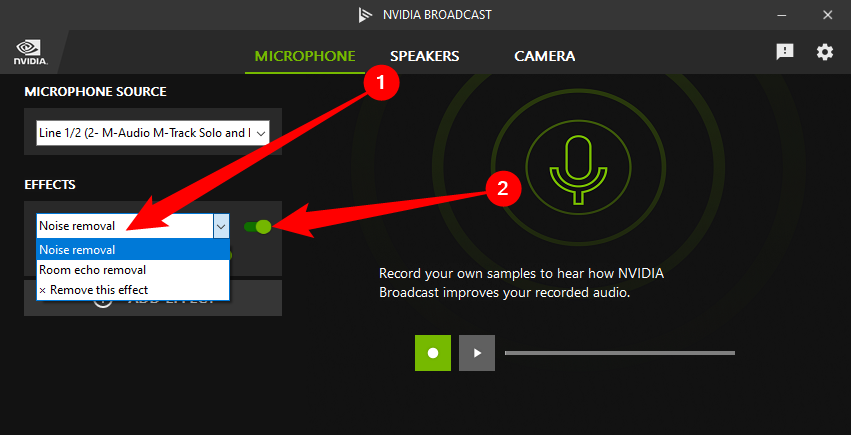Open the Camera tab
851x435 pixels.
click(x=545, y=56)
